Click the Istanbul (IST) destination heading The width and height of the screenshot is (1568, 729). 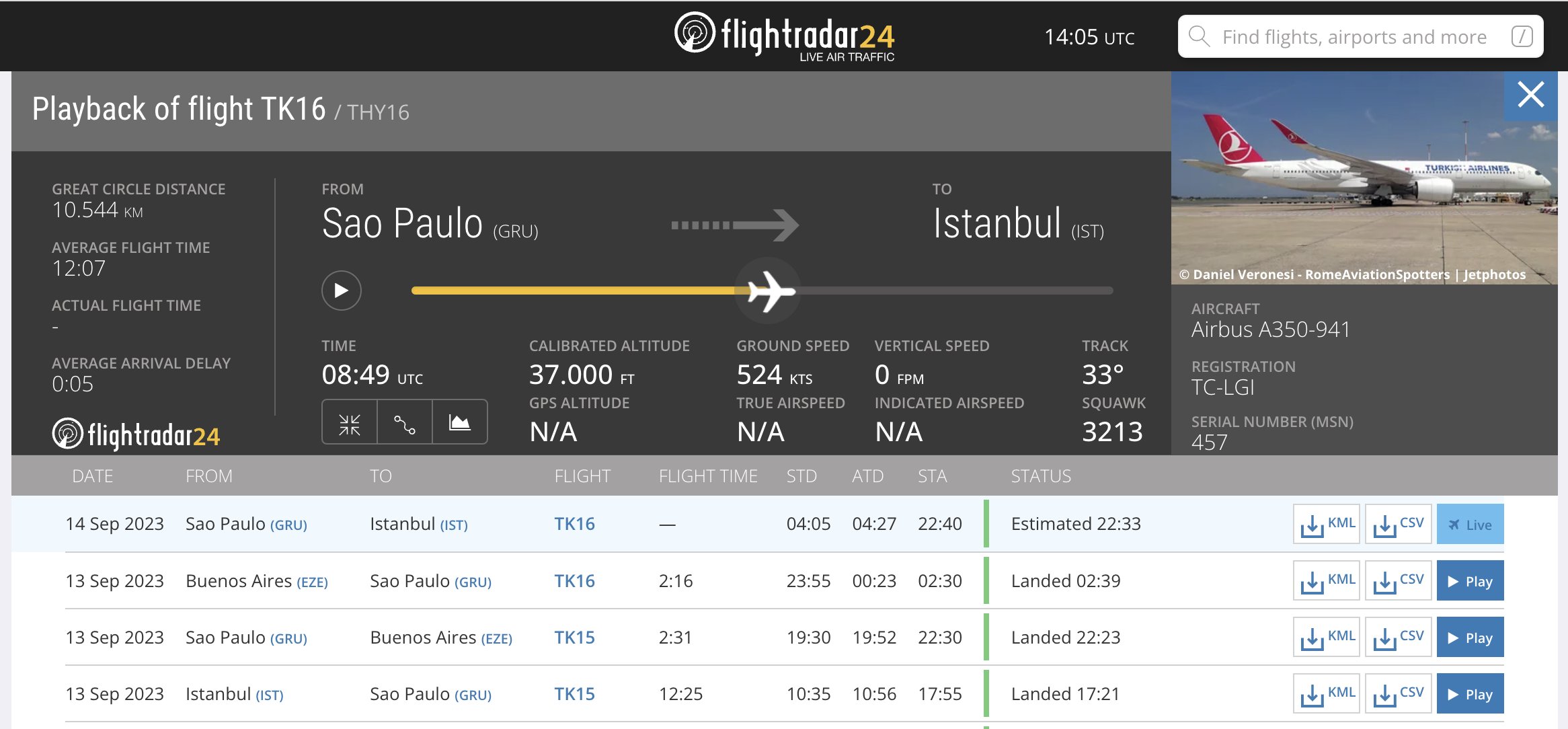tap(1019, 224)
